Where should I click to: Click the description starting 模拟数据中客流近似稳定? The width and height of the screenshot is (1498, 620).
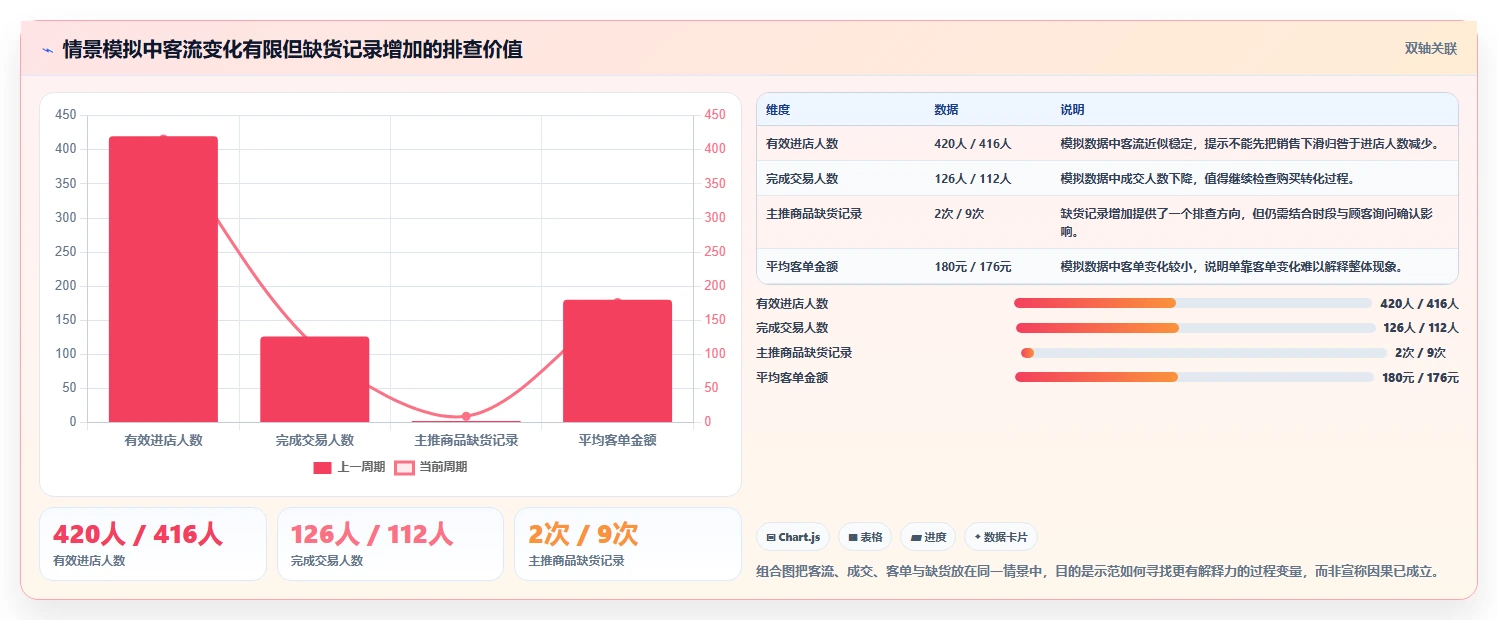[x=1250, y=144]
